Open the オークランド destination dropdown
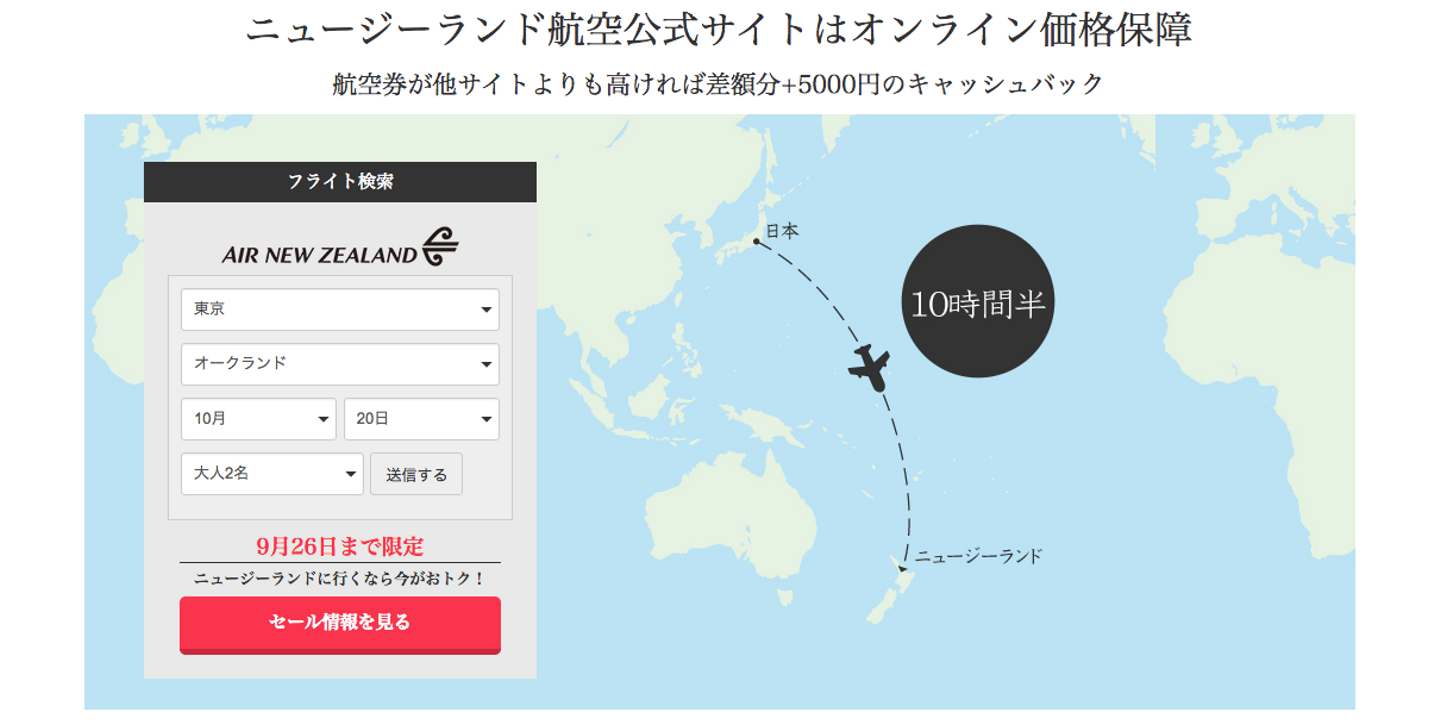The height and width of the screenshot is (724, 1440). coord(340,364)
